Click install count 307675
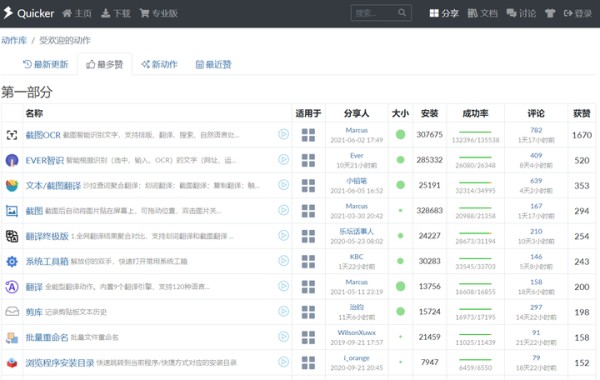The height and width of the screenshot is (380, 600). pyautogui.click(x=429, y=135)
